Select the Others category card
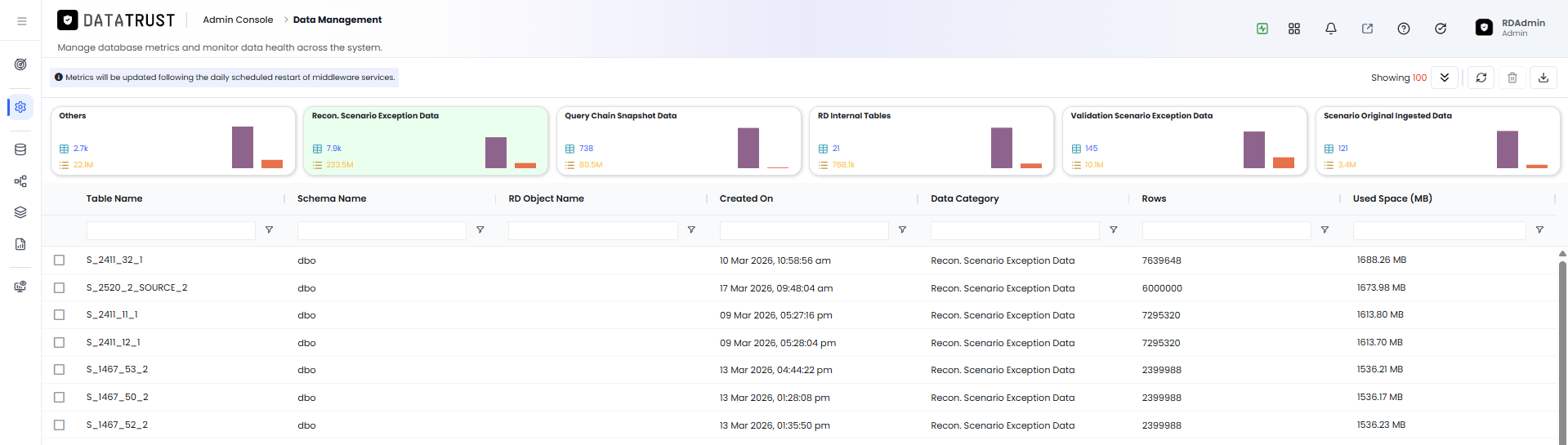The height and width of the screenshot is (445, 1568). point(173,140)
